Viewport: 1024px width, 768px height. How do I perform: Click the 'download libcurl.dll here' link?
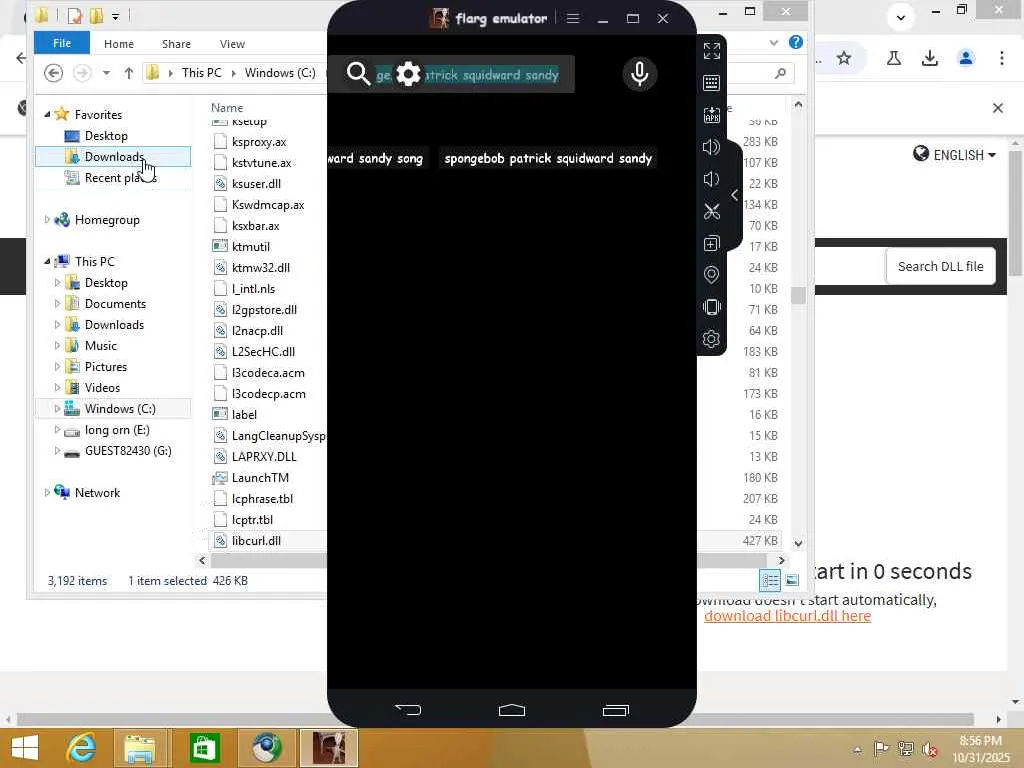[x=788, y=616]
